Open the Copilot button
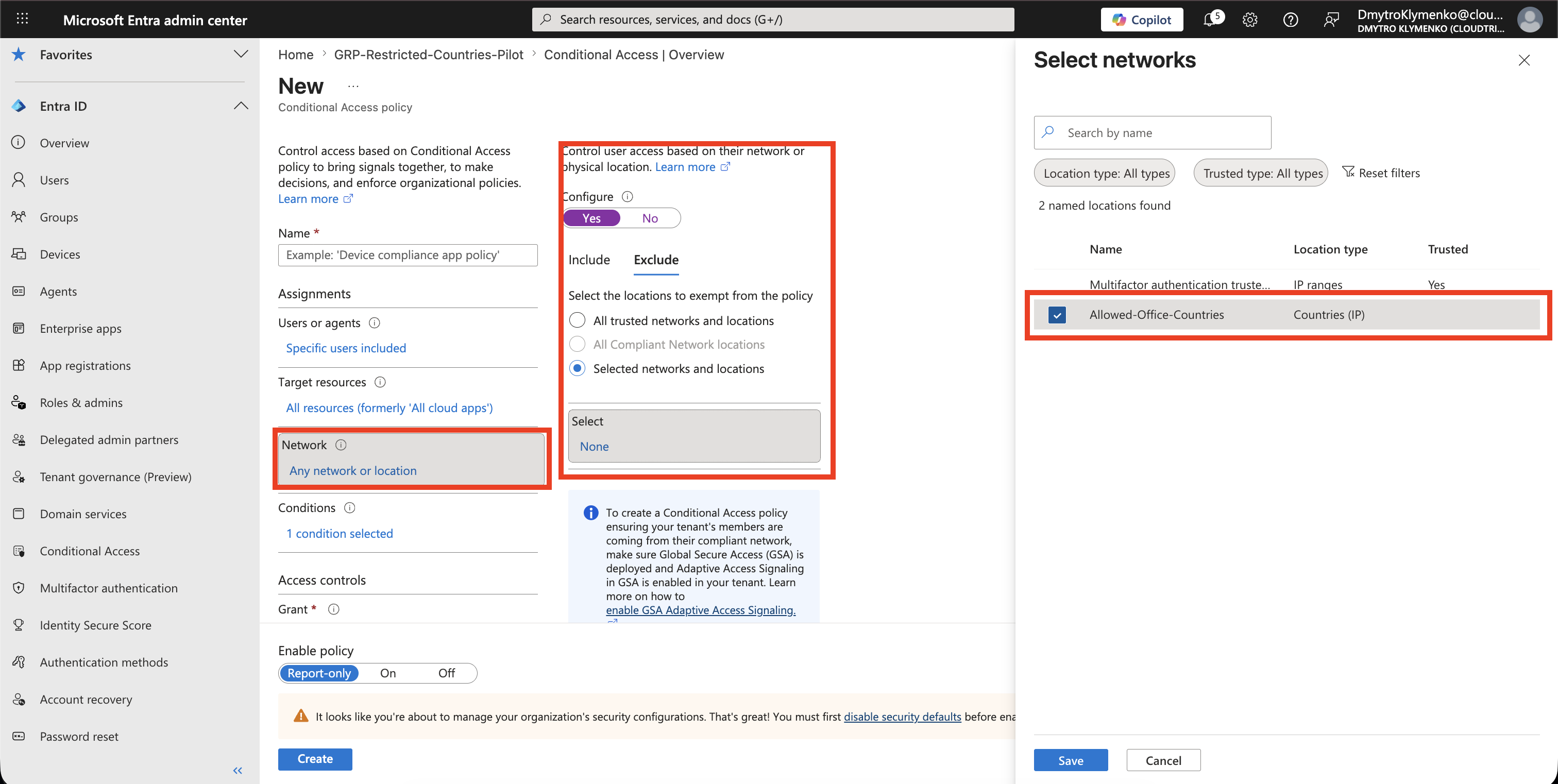The height and width of the screenshot is (784, 1558). coord(1142,20)
